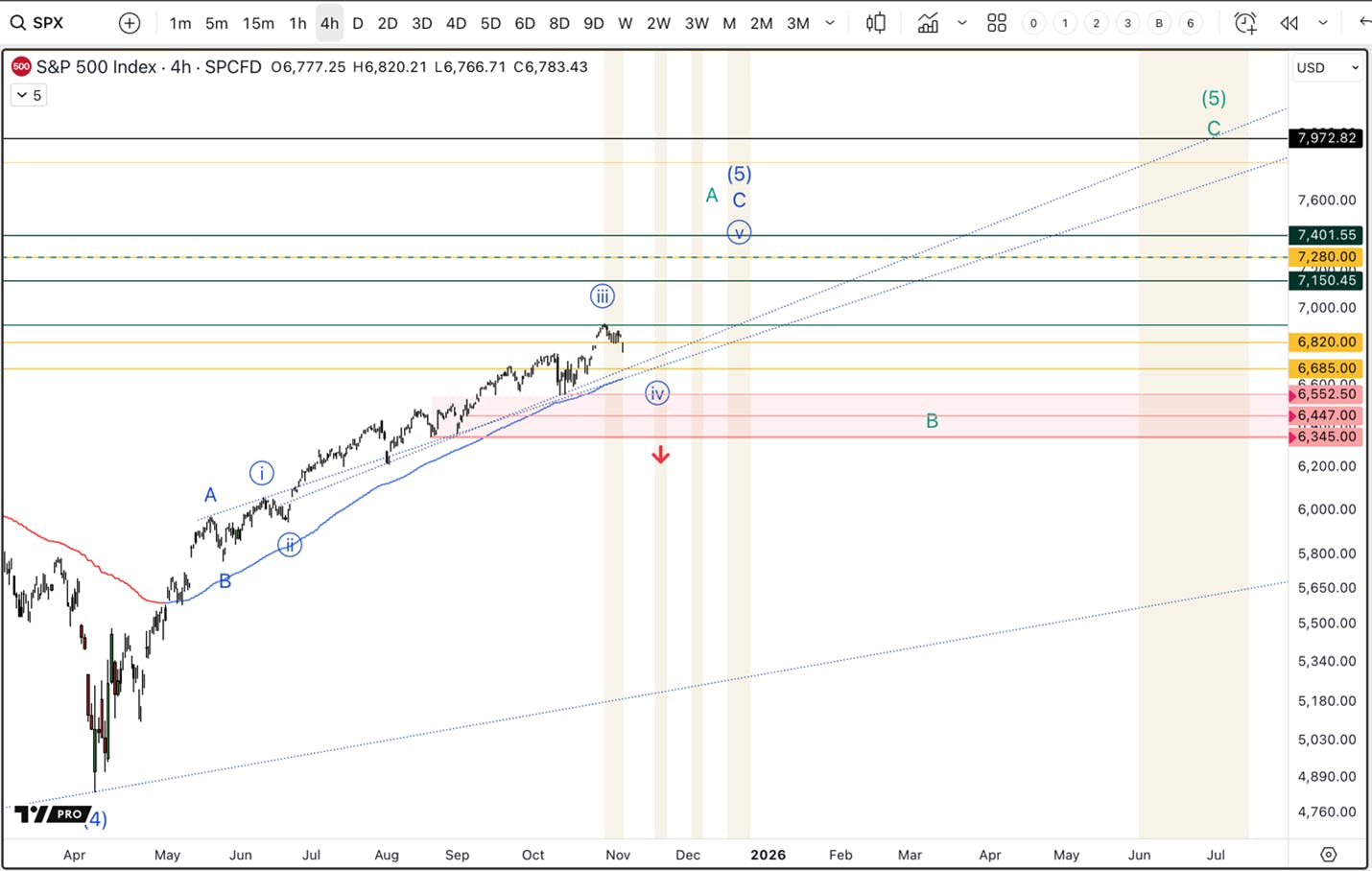Open the candlestick chart type menu
This screenshot has height=871, width=1372.
[876, 23]
